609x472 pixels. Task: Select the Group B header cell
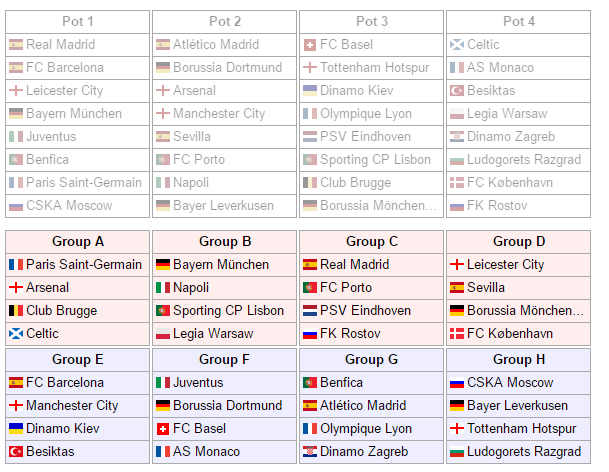224,242
